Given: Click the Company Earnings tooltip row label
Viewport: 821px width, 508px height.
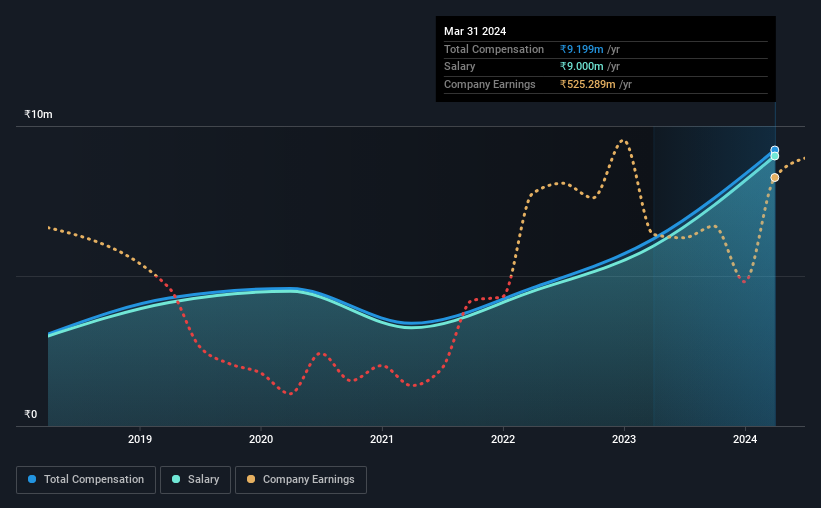Looking at the screenshot, I should 490,84.
